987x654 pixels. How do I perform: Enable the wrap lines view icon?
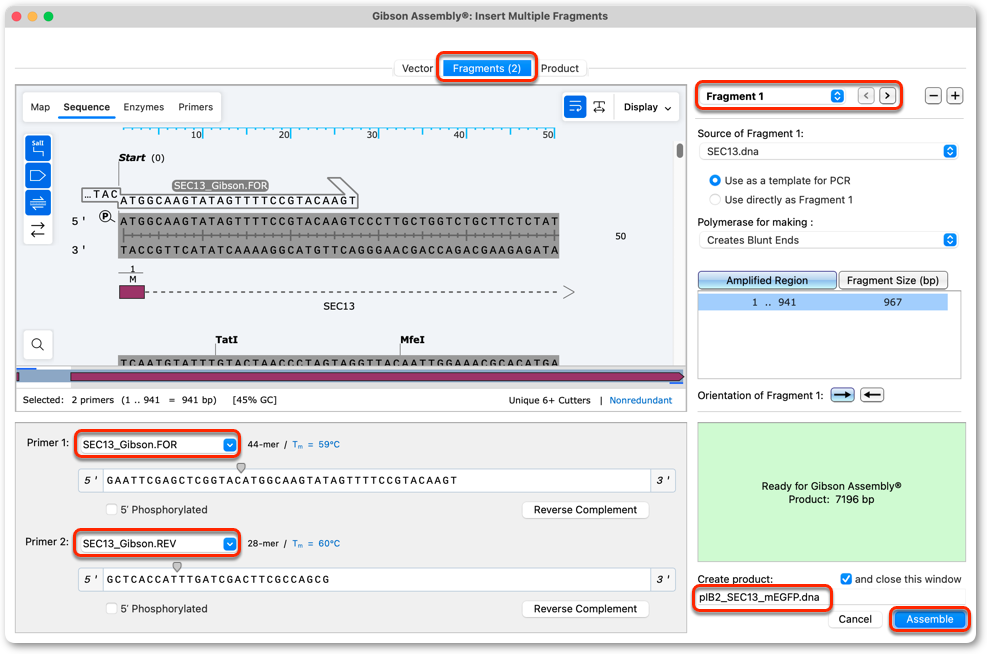[575, 107]
